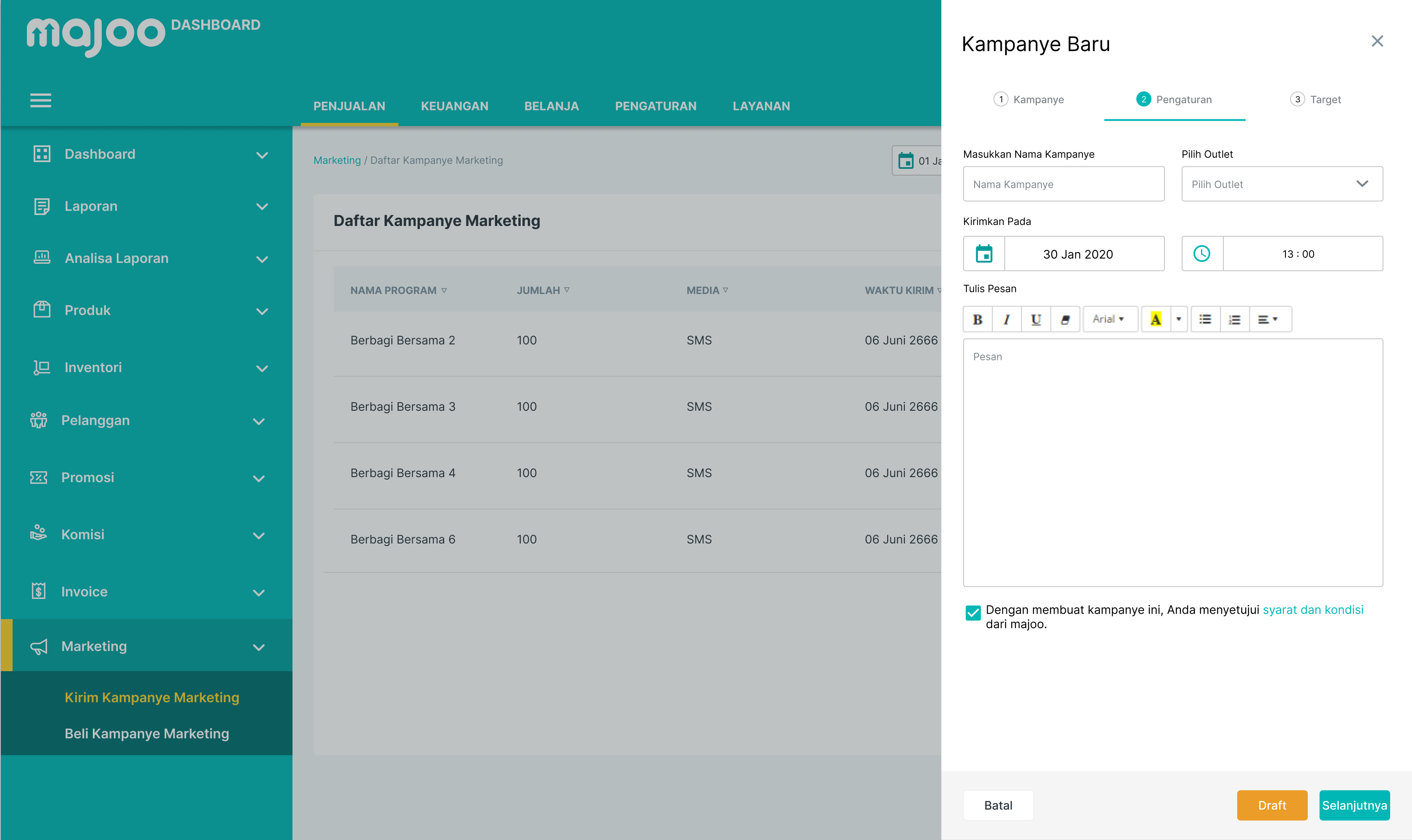Click the eraser clear-formatting icon
1412x840 pixels.
click(x=1065, y=319)
